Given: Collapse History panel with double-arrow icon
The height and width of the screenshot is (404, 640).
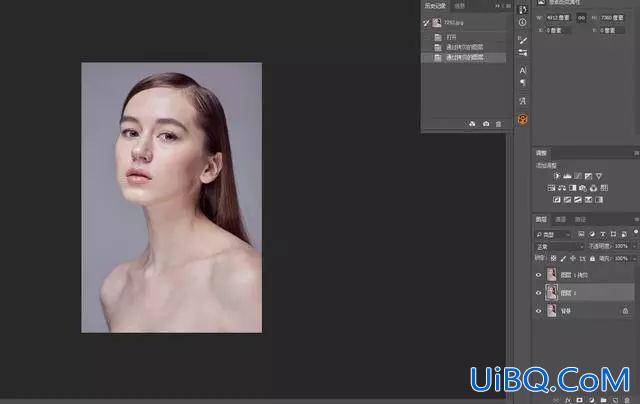Looking at the screenshot, I should (x=497, y=6).
